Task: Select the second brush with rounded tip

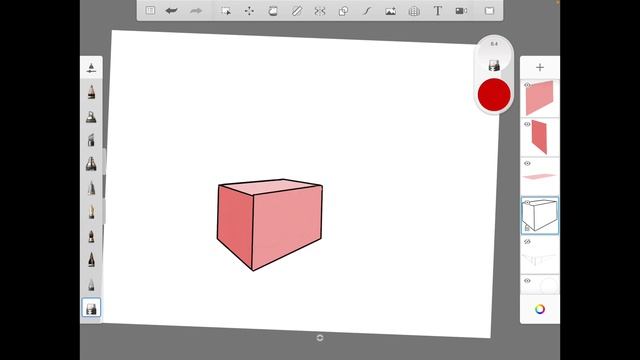Action: 91,117
